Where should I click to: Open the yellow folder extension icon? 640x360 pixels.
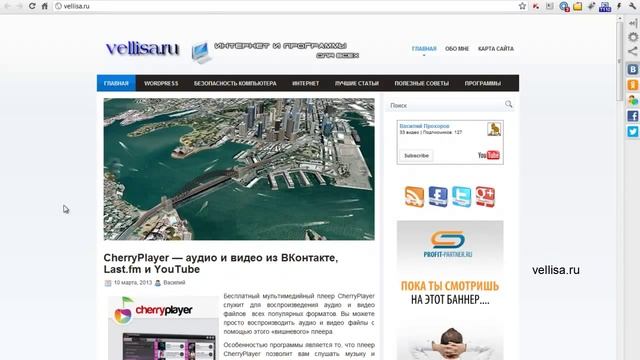coord(578,6)
